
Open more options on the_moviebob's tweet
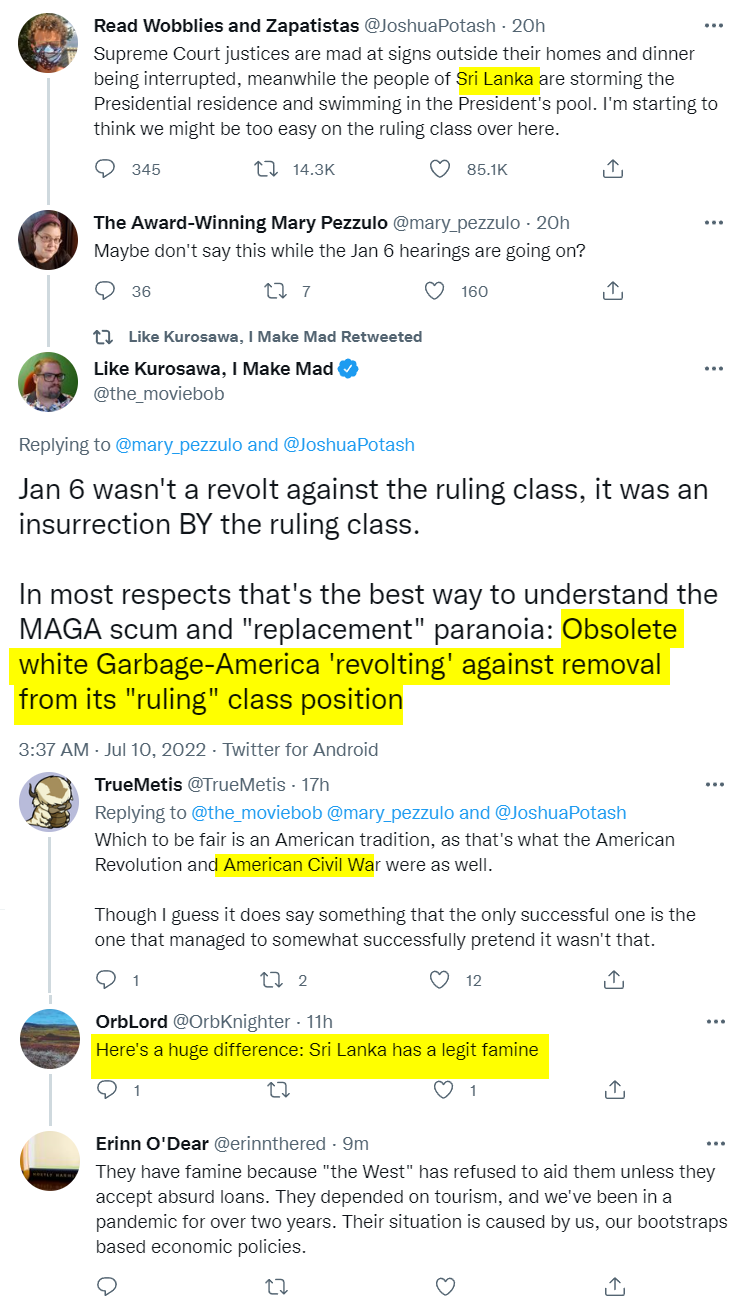pyautogui.click(x=713, y=369)
